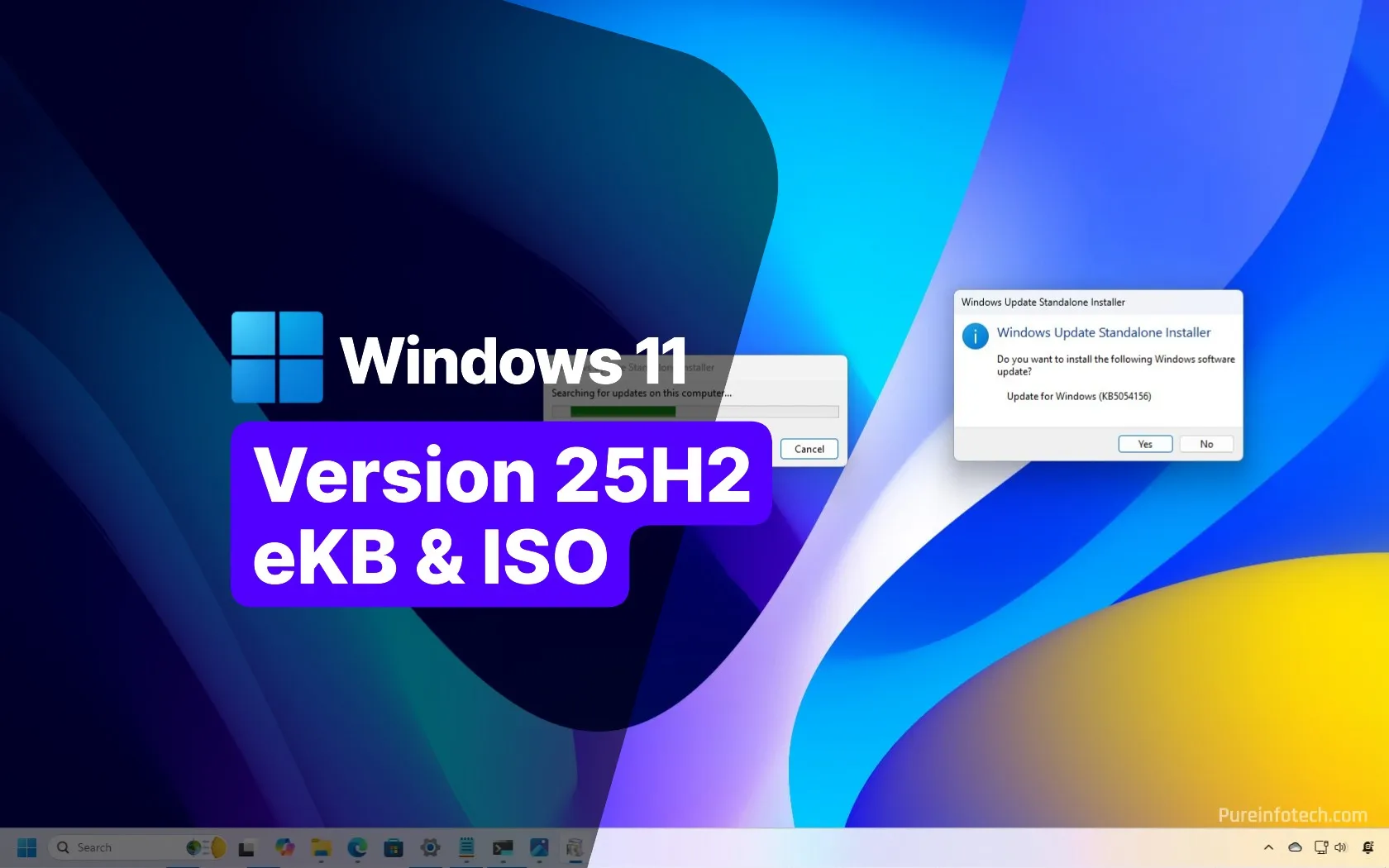This screenshot has height=868, width=1389.
Task: Open OneDrive from the system tray
Action: [1294, 847]
